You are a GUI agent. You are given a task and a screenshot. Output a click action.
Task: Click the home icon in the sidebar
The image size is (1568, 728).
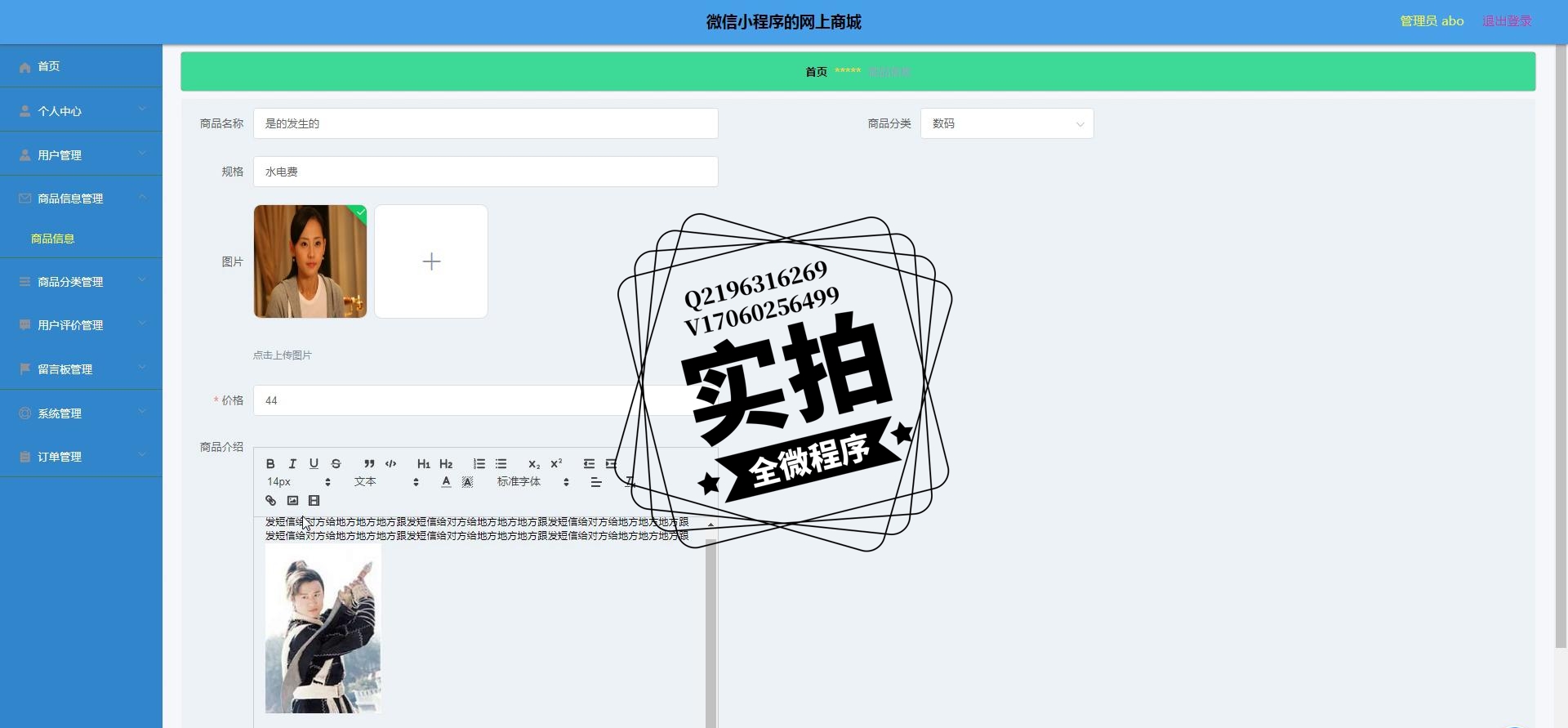click(24, 67)
